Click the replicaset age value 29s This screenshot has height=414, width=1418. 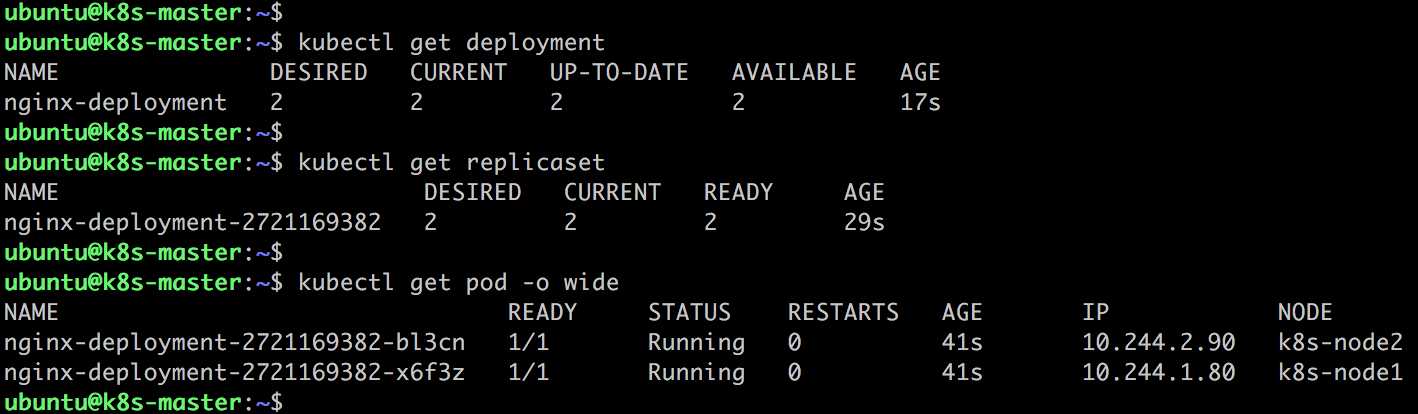(864, 222)
